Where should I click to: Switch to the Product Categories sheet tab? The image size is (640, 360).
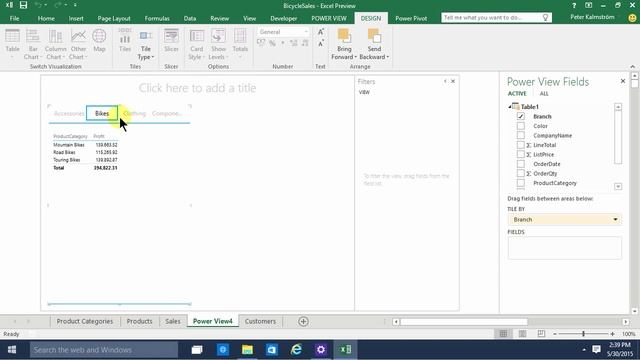click(x=84, y=321)
